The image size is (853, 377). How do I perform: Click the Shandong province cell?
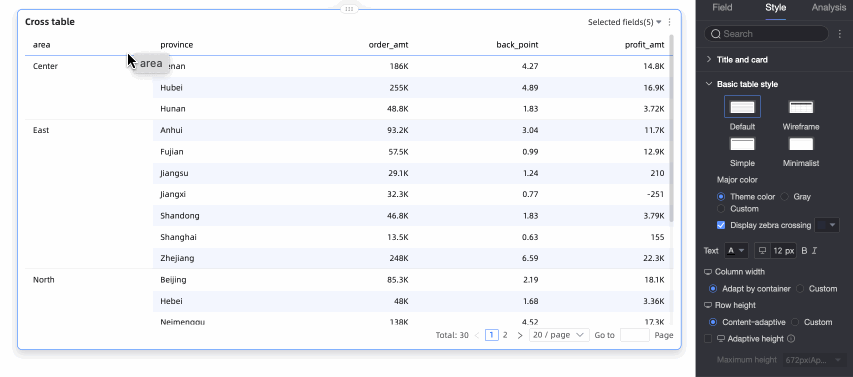coord(180,215)
